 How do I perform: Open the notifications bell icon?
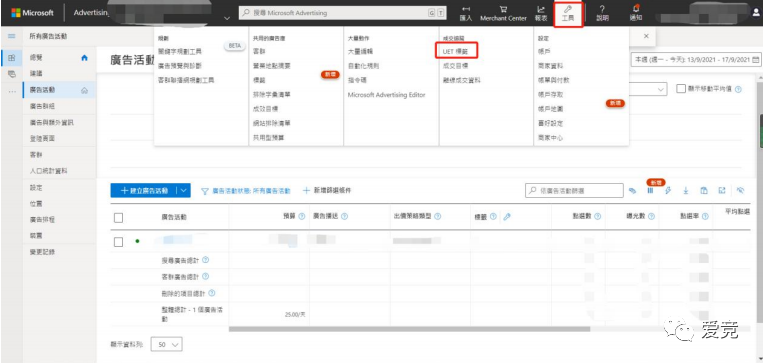click(636, 9)
